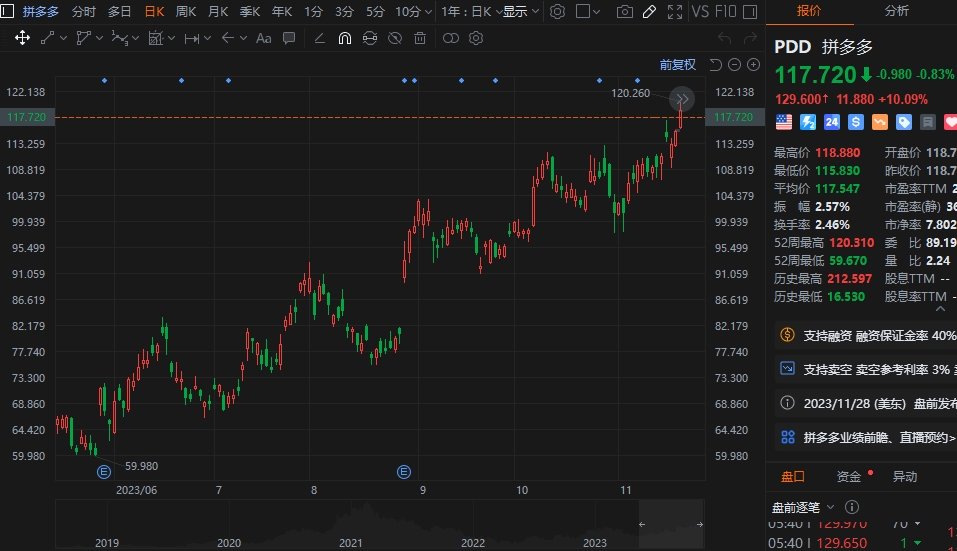This screenshot has height=551, width=957.
Task: Click the 前复权 adjustment button
Action: [x=677, y=65]
